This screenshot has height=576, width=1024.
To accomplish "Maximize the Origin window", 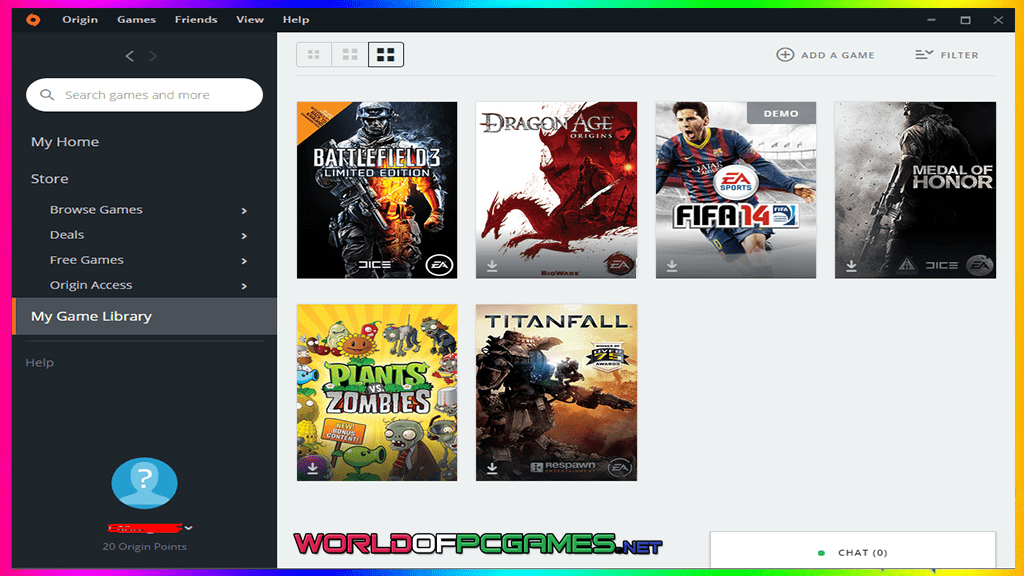I will click(x=965, y=20).
